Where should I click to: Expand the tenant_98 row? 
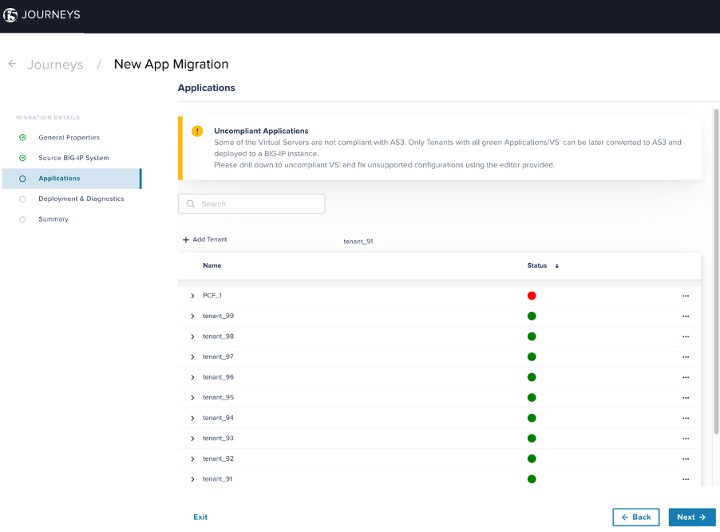tap(192, 337)
